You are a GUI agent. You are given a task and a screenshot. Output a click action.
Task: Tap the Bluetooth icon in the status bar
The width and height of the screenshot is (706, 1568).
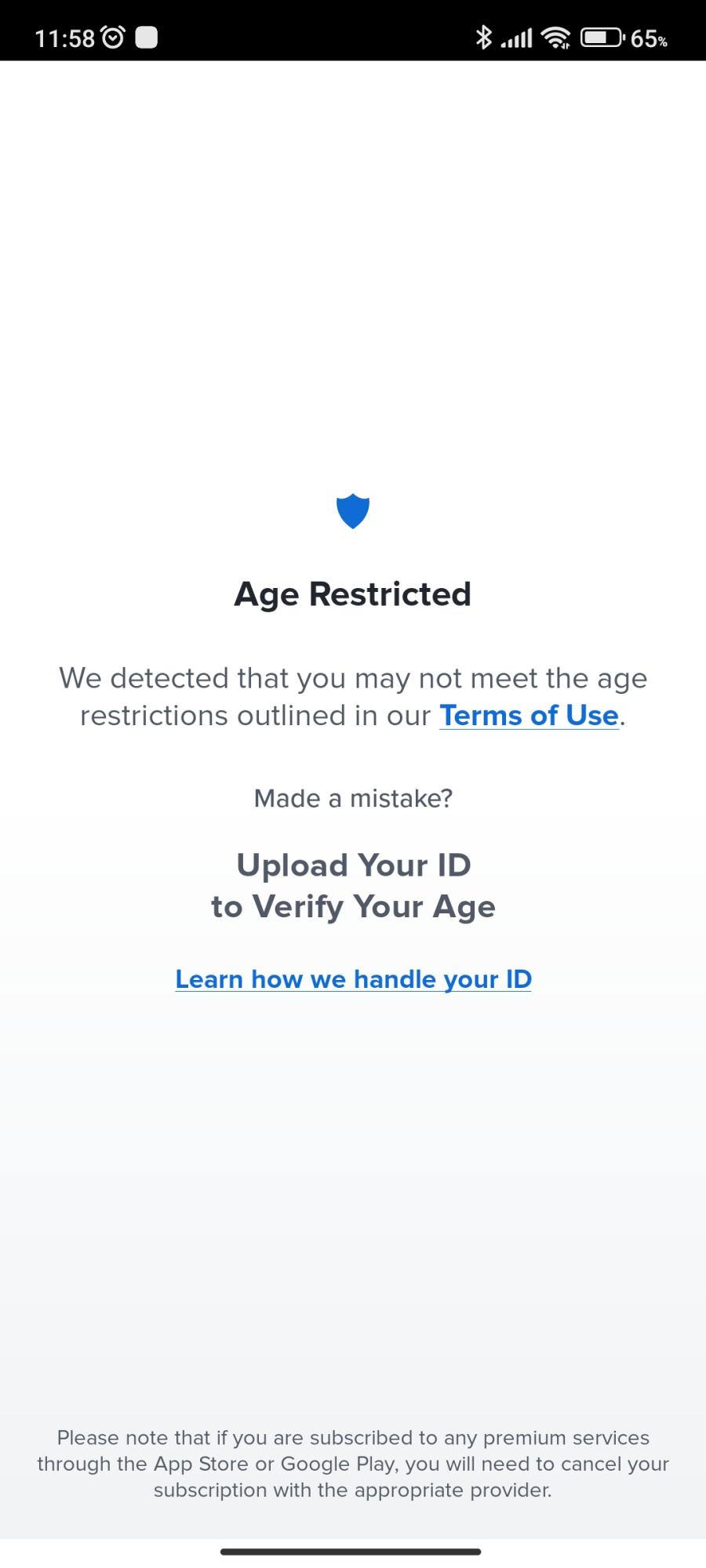click(484, 35)
